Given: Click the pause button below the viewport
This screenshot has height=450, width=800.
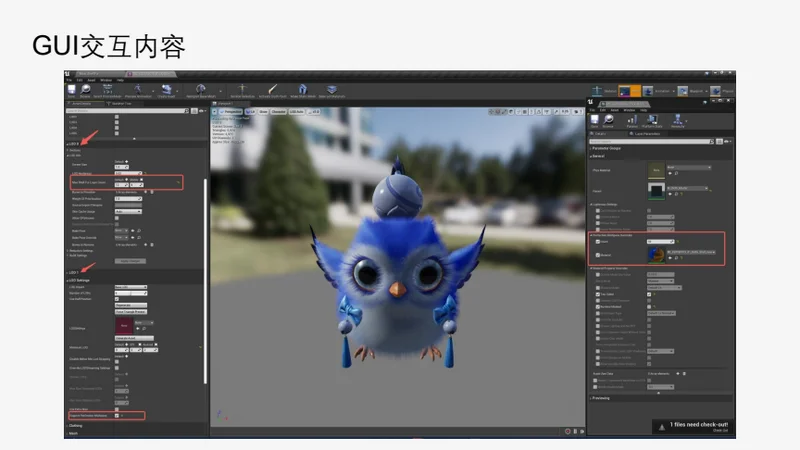Looking at the screenshot, I should tap(575, 432).
